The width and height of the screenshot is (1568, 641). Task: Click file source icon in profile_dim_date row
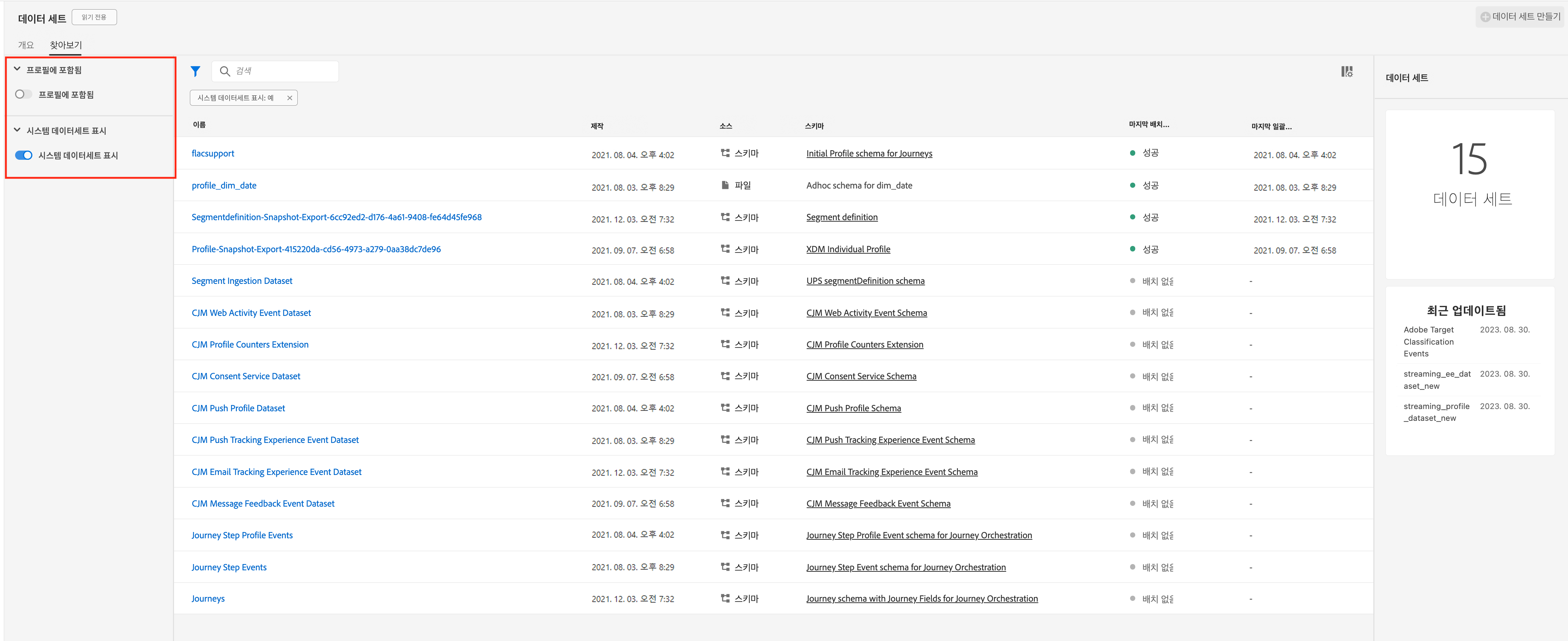[725, 185]
